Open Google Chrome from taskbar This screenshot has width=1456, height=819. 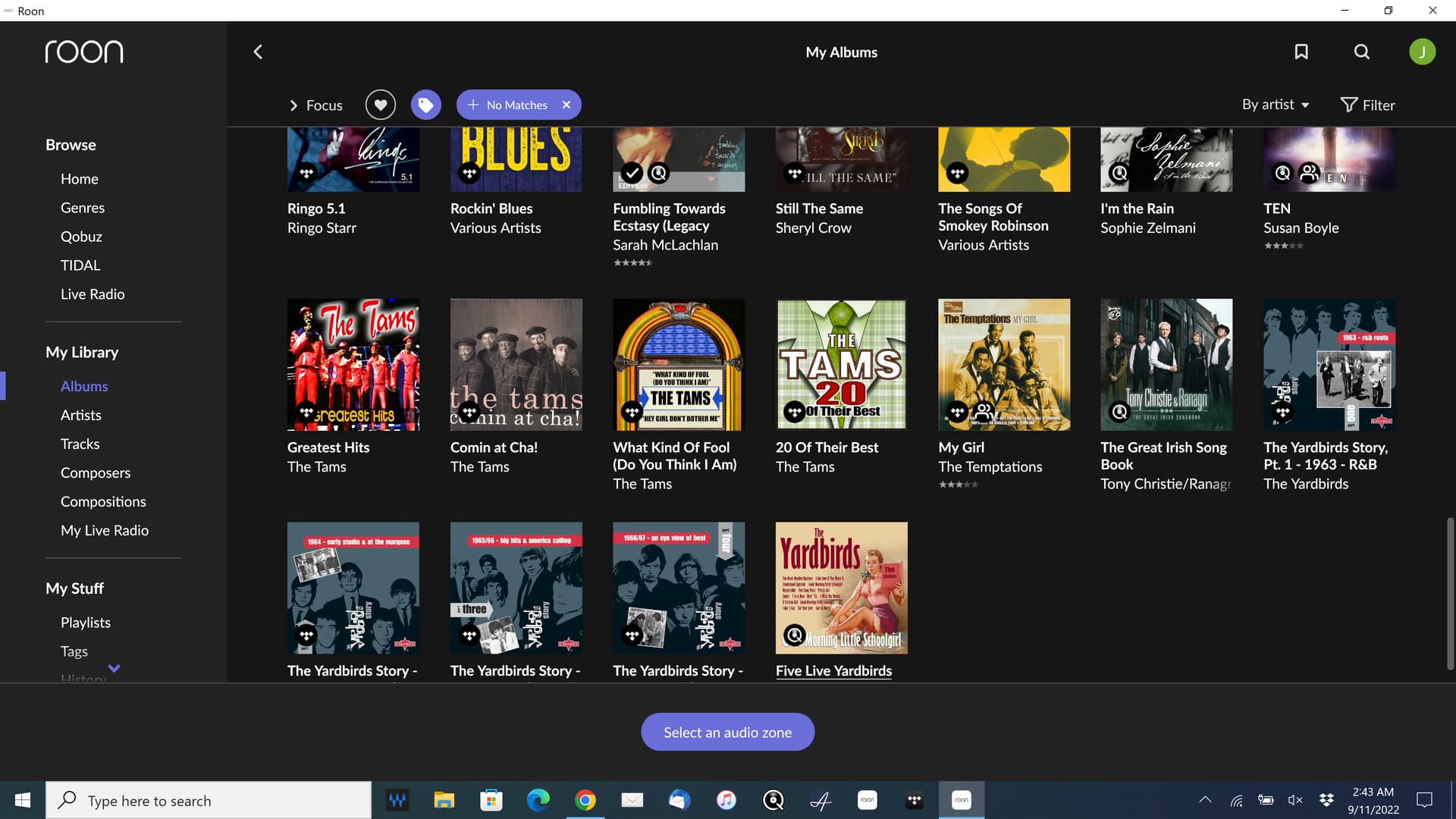tap(585, 800)
